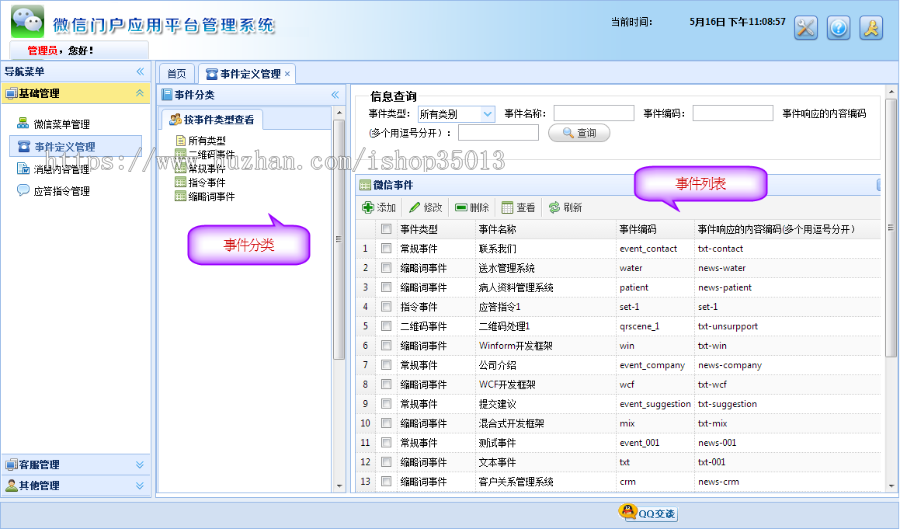The height and width of the screenshot is (529, 900).
Task: Expand the 其他管理 accordion section
Action: coord(139,485)
